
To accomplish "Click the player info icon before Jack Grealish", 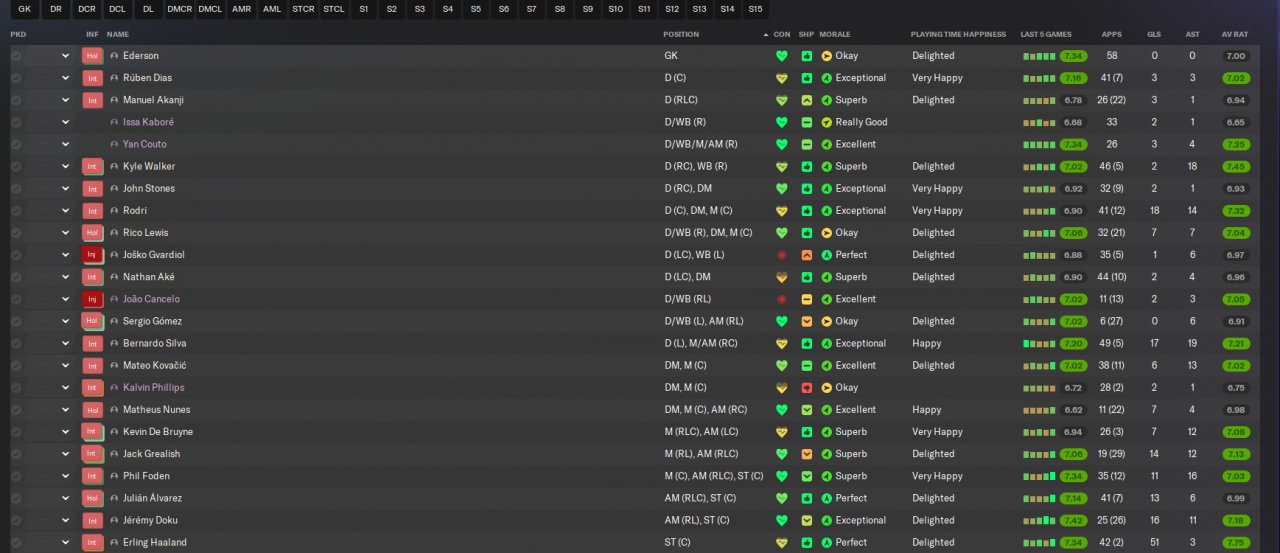I will [x=114, y=454].
